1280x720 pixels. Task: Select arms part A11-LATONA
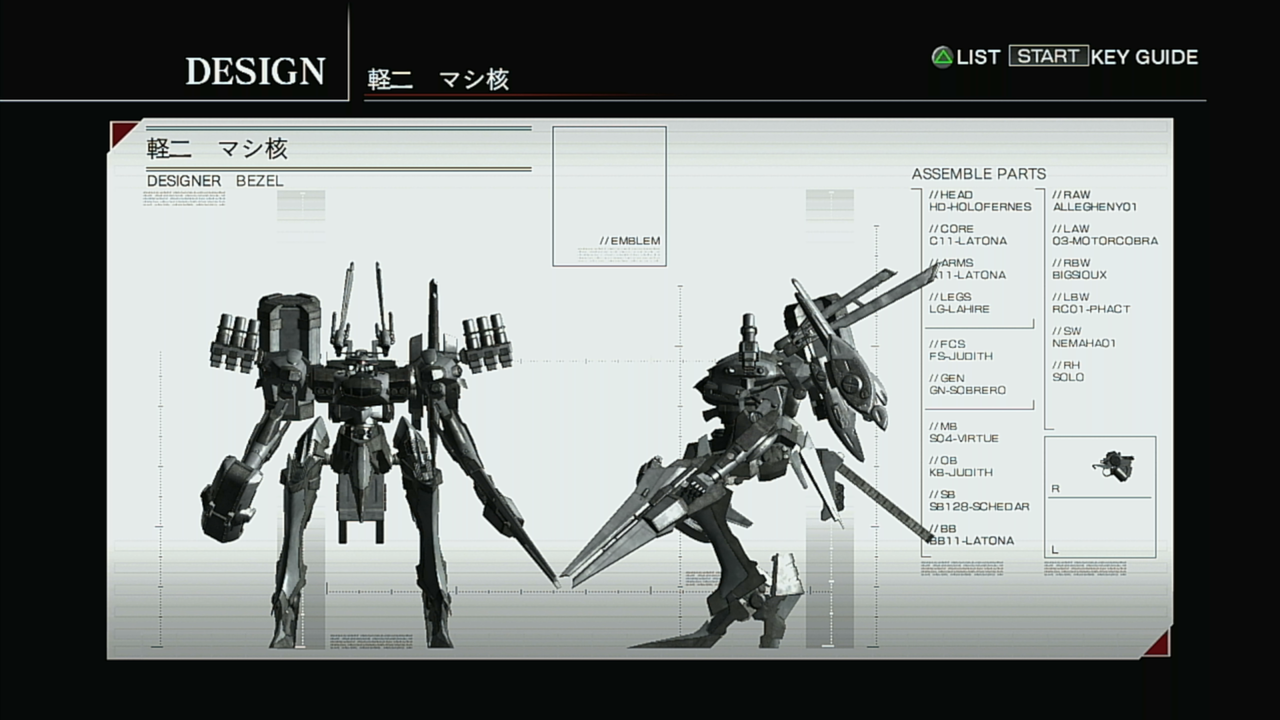click(967, 275)
